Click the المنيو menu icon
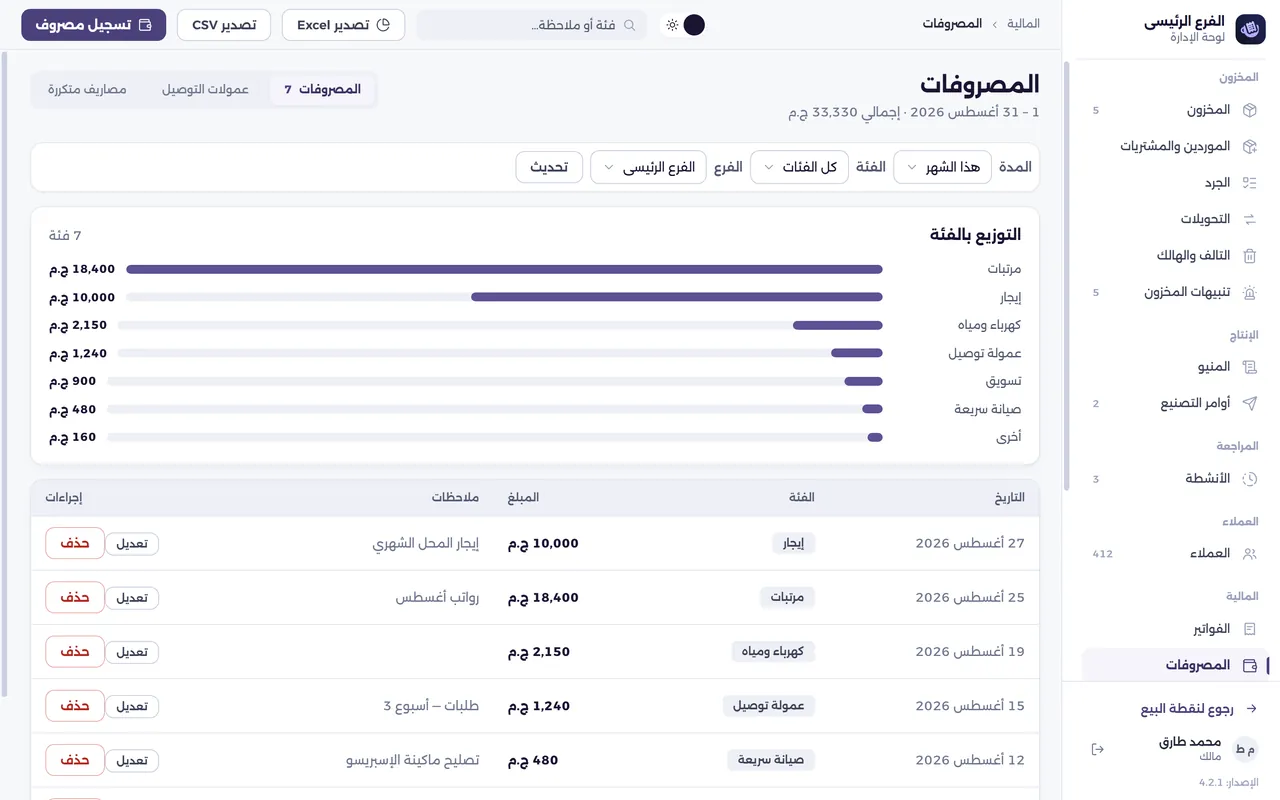This screenshot has height=800, width=1280. (x=1249, y=367)
